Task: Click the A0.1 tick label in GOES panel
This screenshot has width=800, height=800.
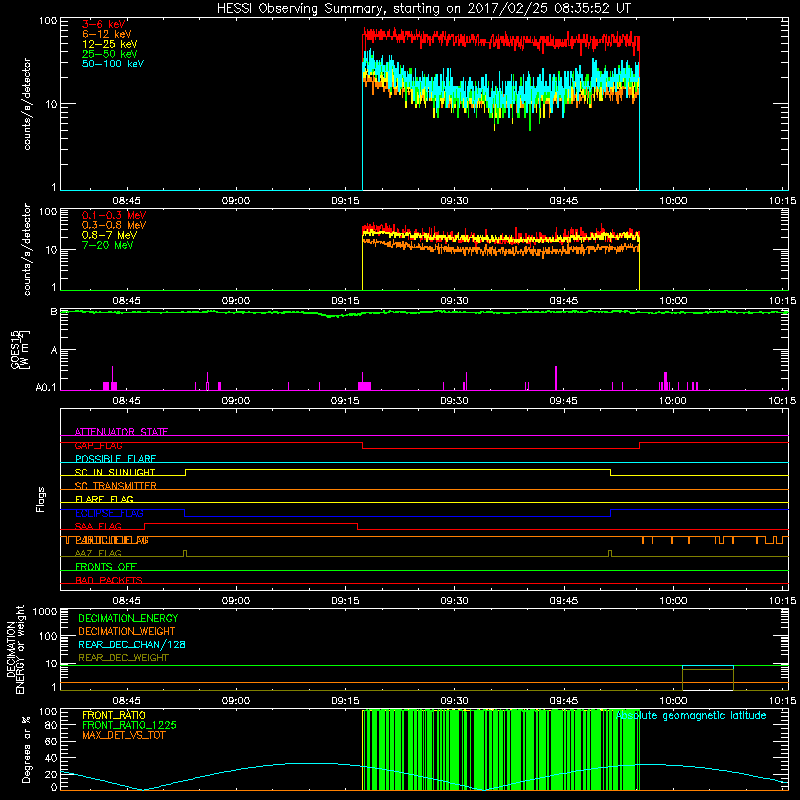Action: pos(46,388)
